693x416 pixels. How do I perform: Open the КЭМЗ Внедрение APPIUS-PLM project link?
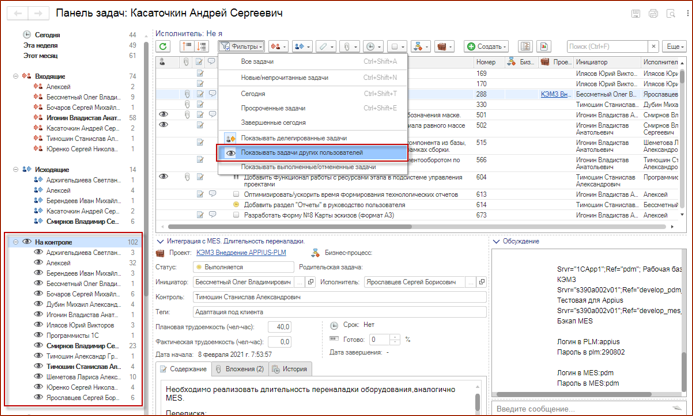241,252
